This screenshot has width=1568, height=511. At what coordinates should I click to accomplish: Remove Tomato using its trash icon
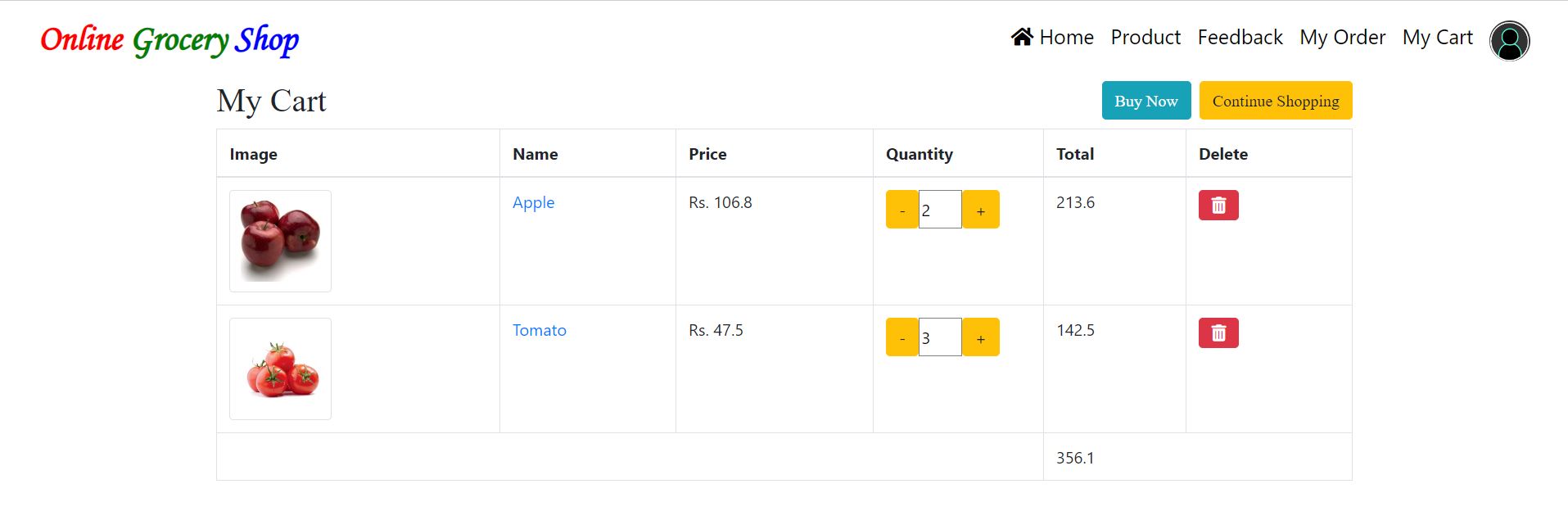pyautogui.click(x=1218, y=333)
